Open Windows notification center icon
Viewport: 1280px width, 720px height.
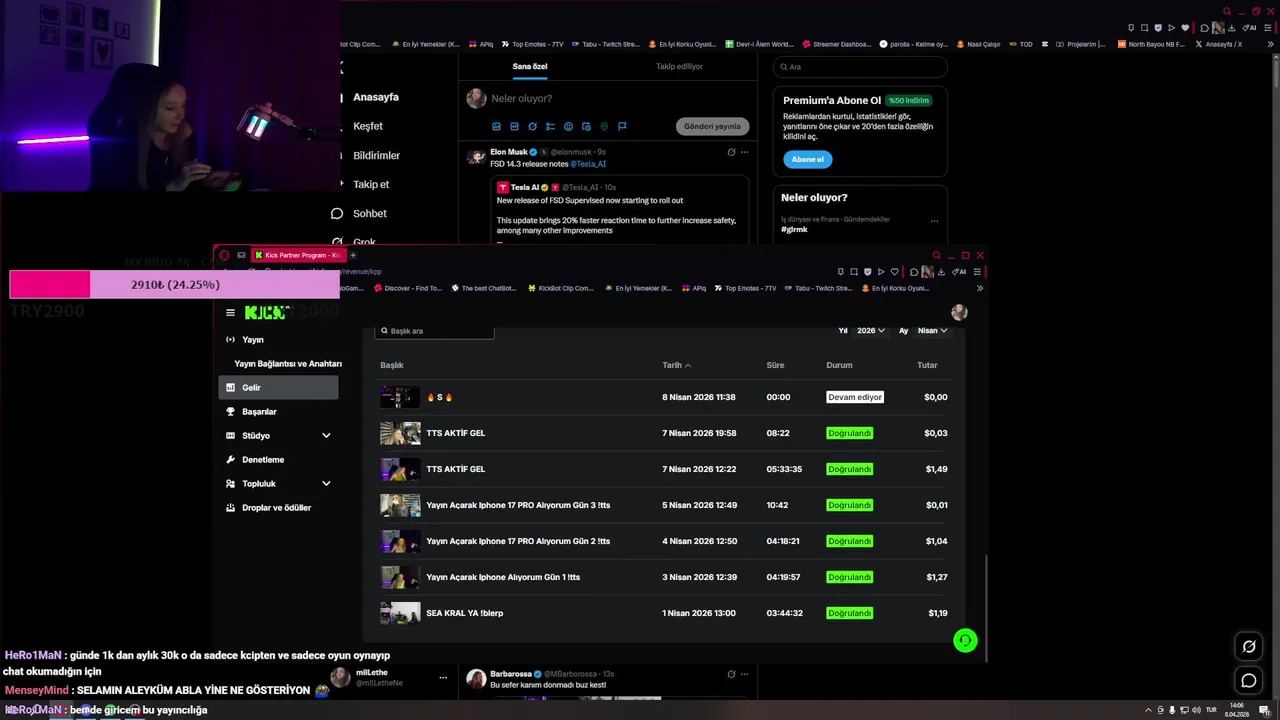point(1266,710)
